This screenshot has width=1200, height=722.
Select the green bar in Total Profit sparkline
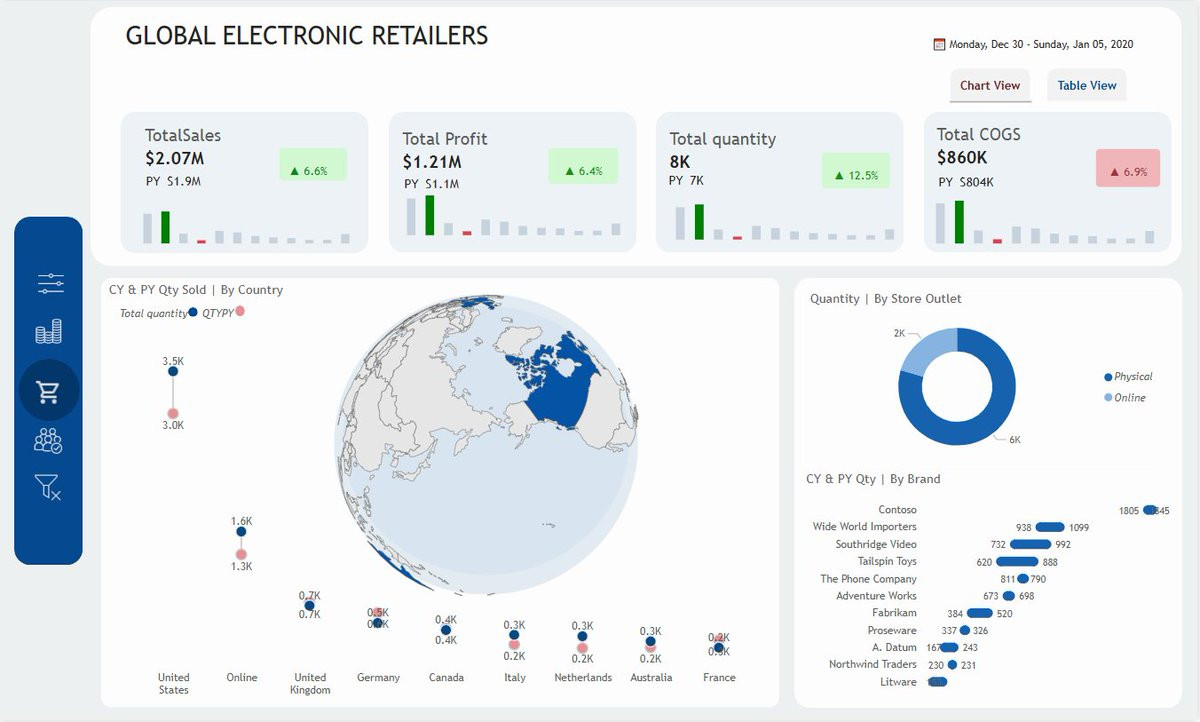click(430, 215)
